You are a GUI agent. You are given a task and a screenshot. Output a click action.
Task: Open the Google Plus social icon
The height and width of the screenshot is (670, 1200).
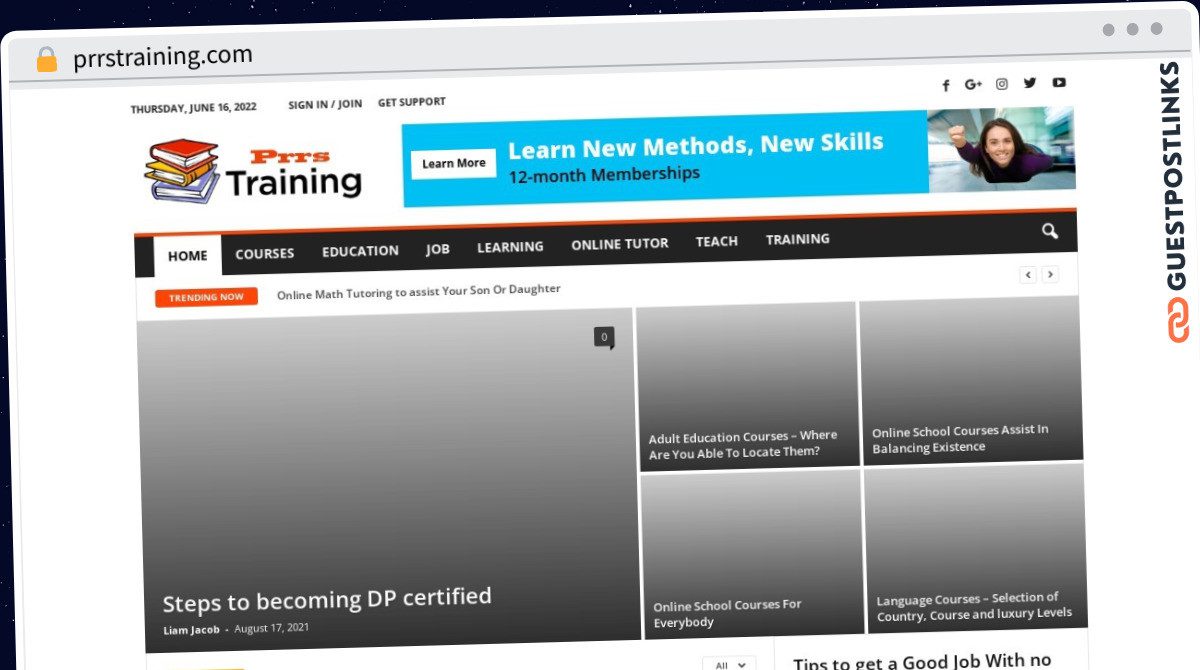point(973,85)
